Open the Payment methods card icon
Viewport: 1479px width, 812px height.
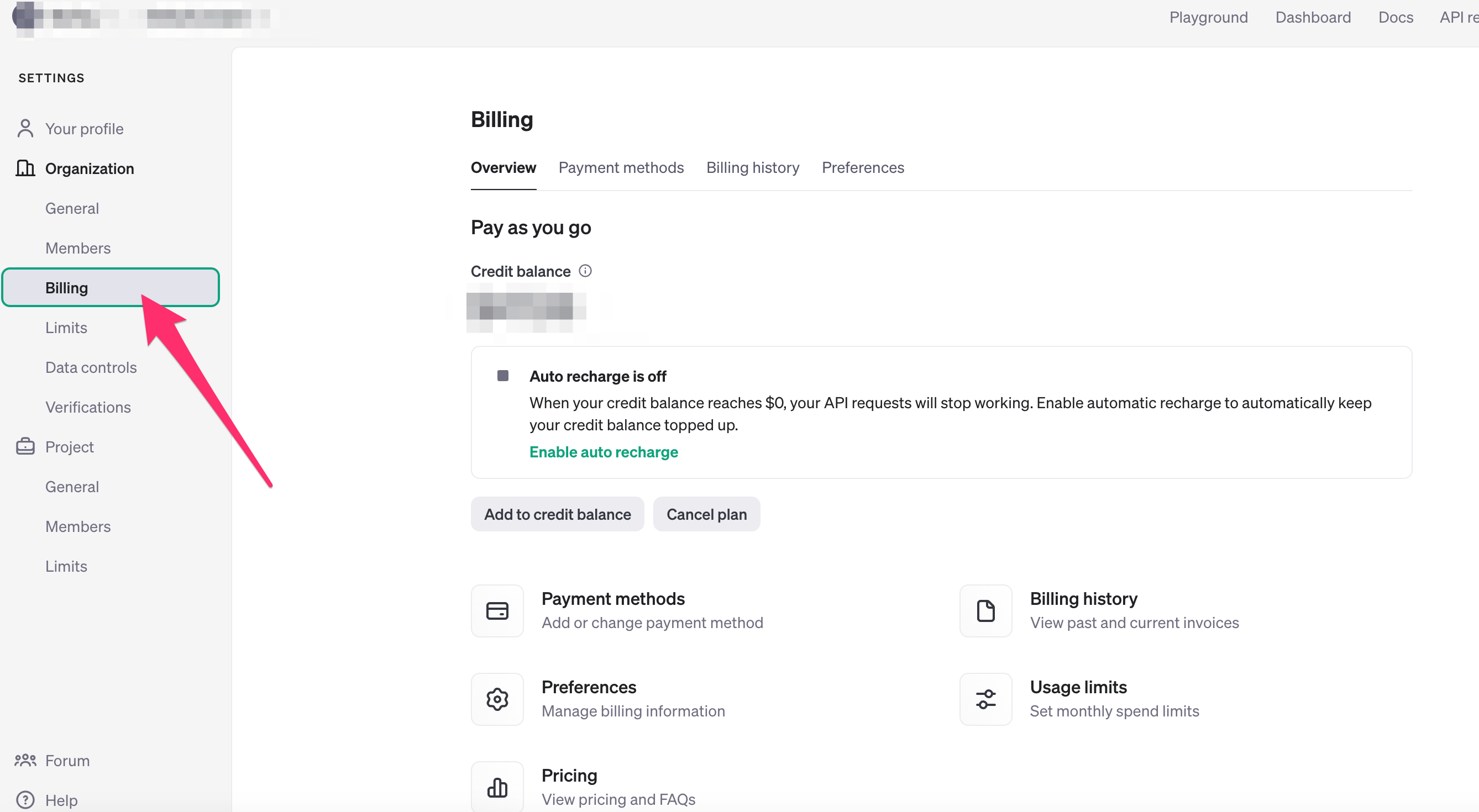tap(497, 610)
